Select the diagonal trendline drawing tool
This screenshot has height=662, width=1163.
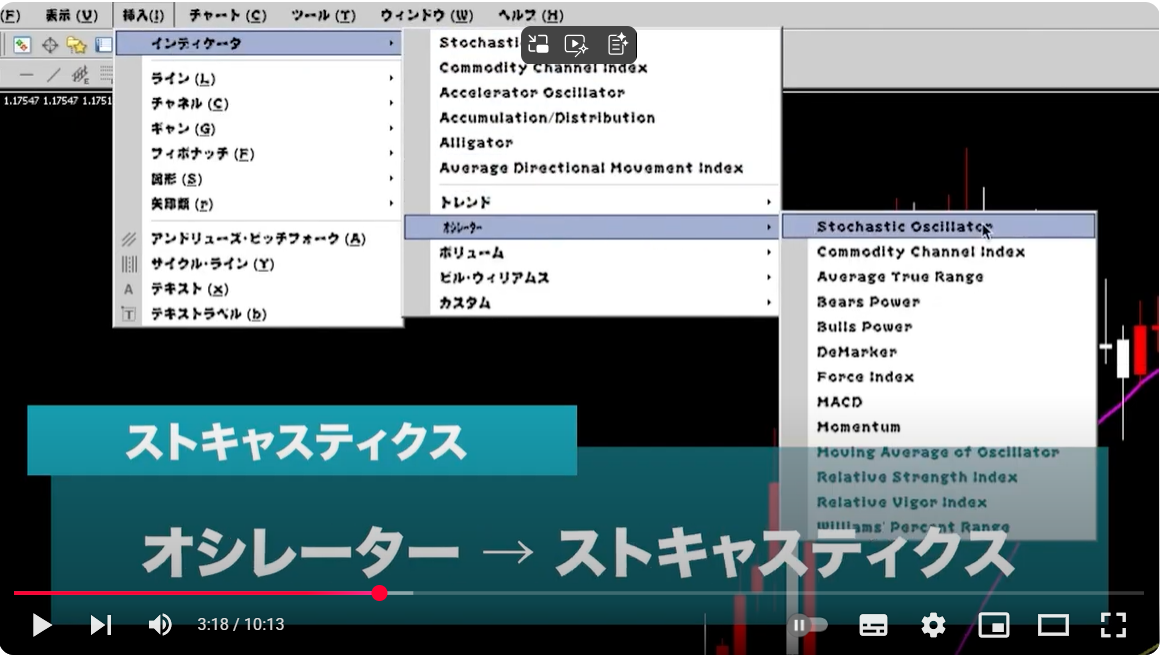tap(53, 74)
